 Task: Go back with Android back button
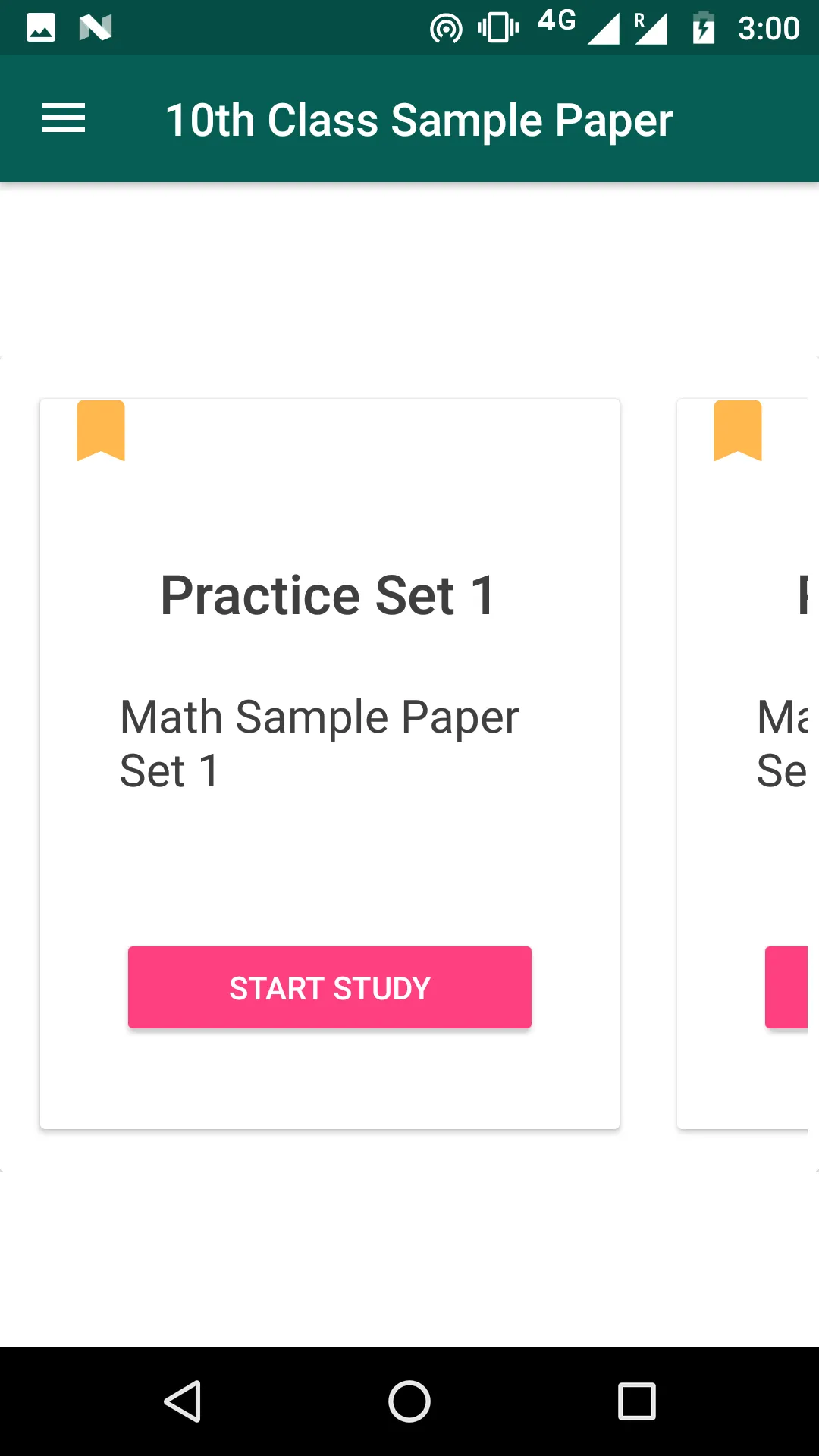[x=182, y=1401]
